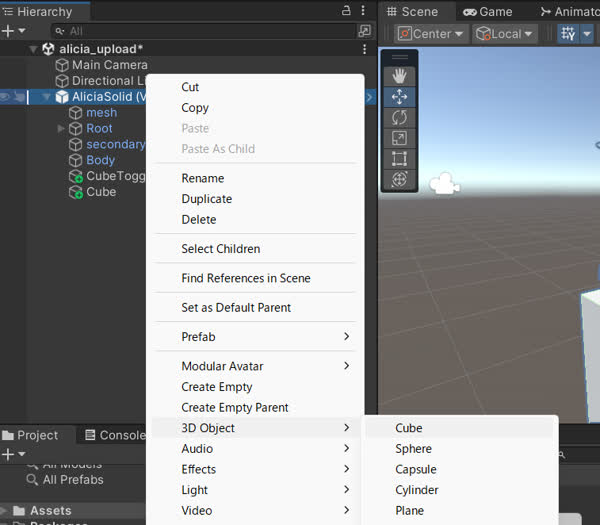Open the Center pivot mode dropdown

pyautogui.click(x=431, y=34)
